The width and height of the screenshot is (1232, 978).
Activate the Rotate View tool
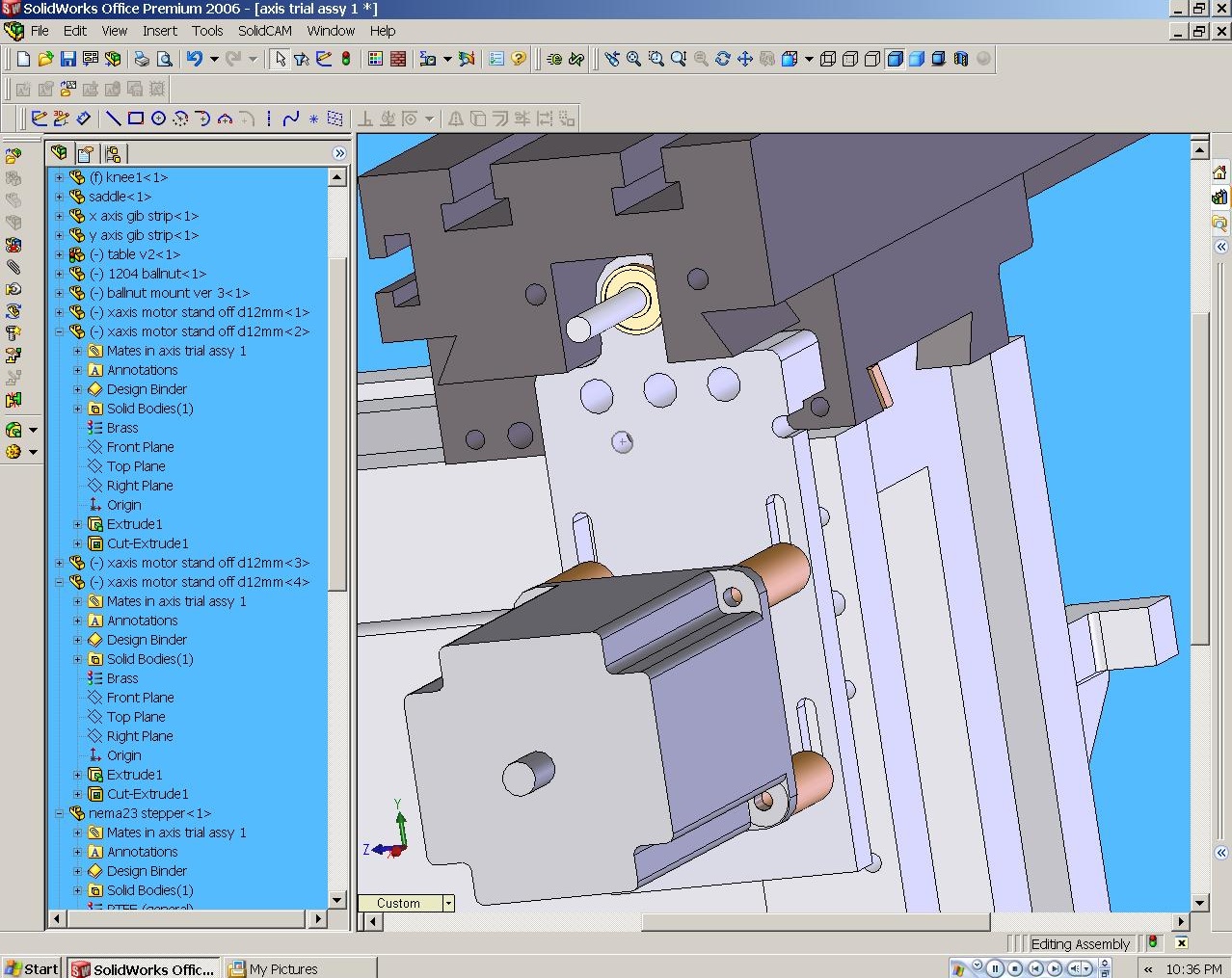723,59
